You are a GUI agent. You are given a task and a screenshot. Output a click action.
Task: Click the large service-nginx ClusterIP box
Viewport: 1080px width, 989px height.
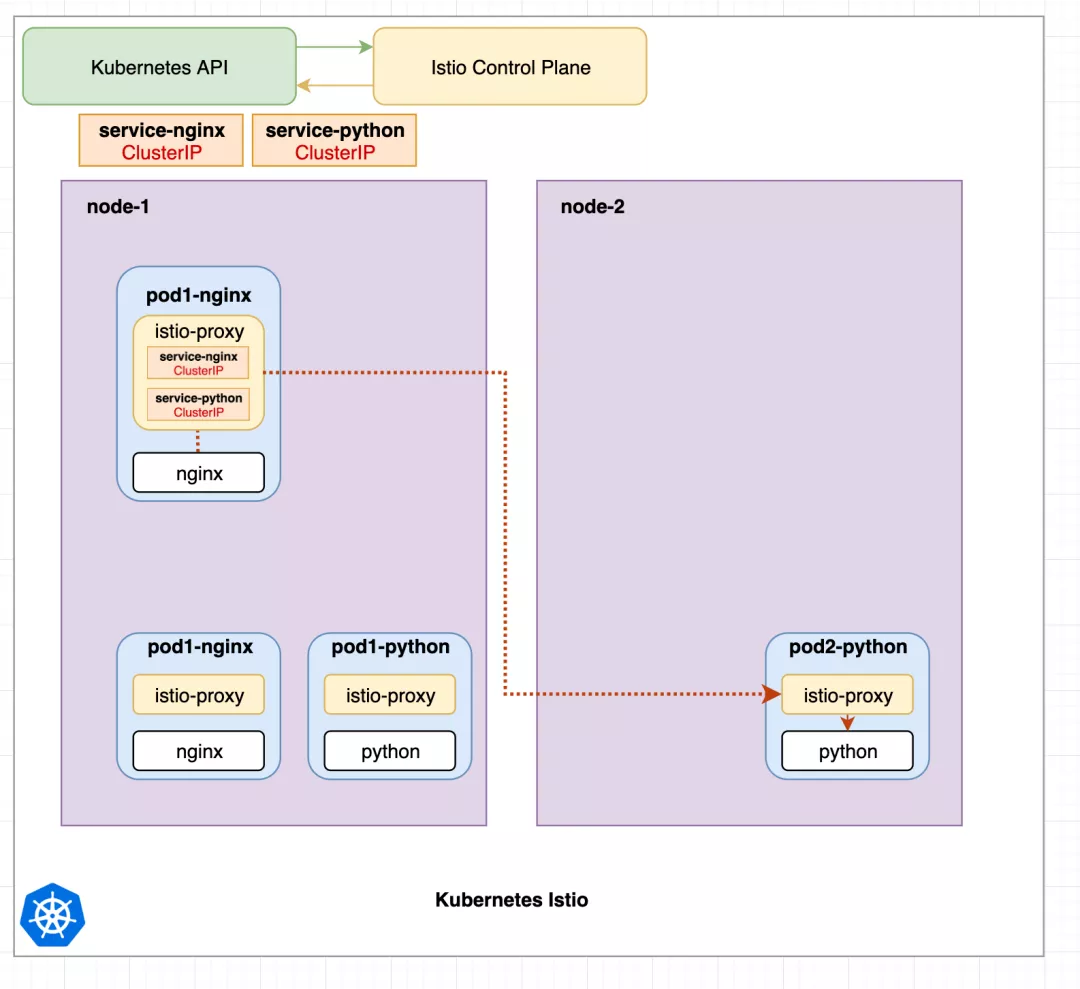point(161,140)
